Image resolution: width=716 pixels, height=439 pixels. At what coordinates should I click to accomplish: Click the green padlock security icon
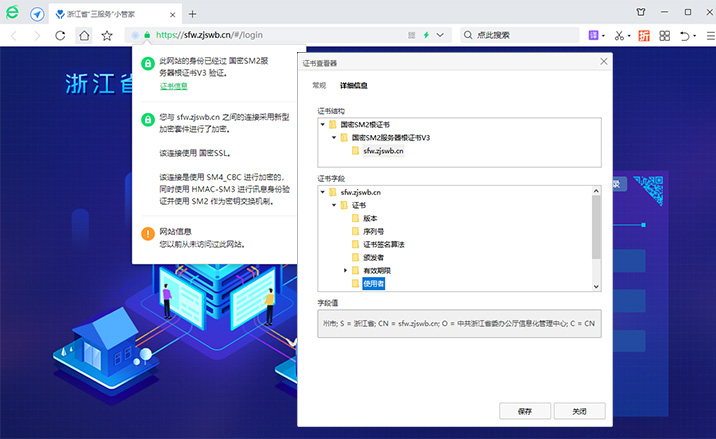(147, 35)
